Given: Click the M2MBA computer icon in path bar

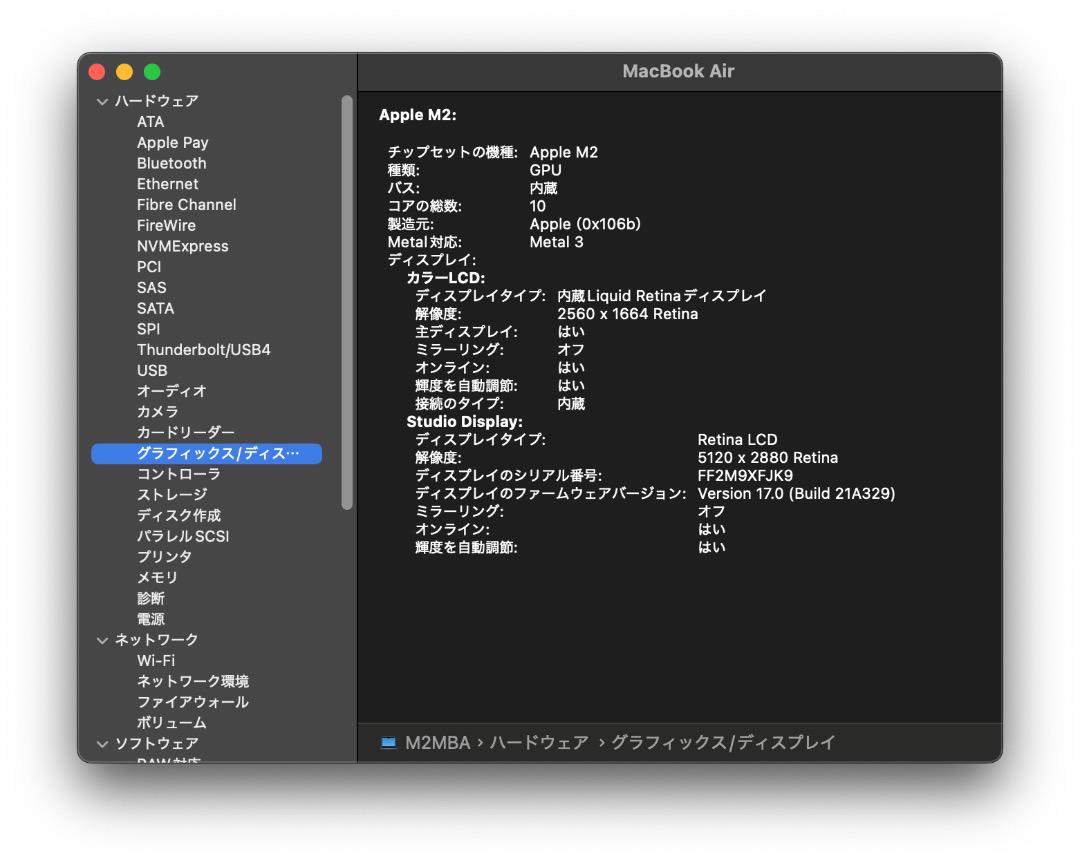Looking at the screenshot, I should tap(388, 742).
